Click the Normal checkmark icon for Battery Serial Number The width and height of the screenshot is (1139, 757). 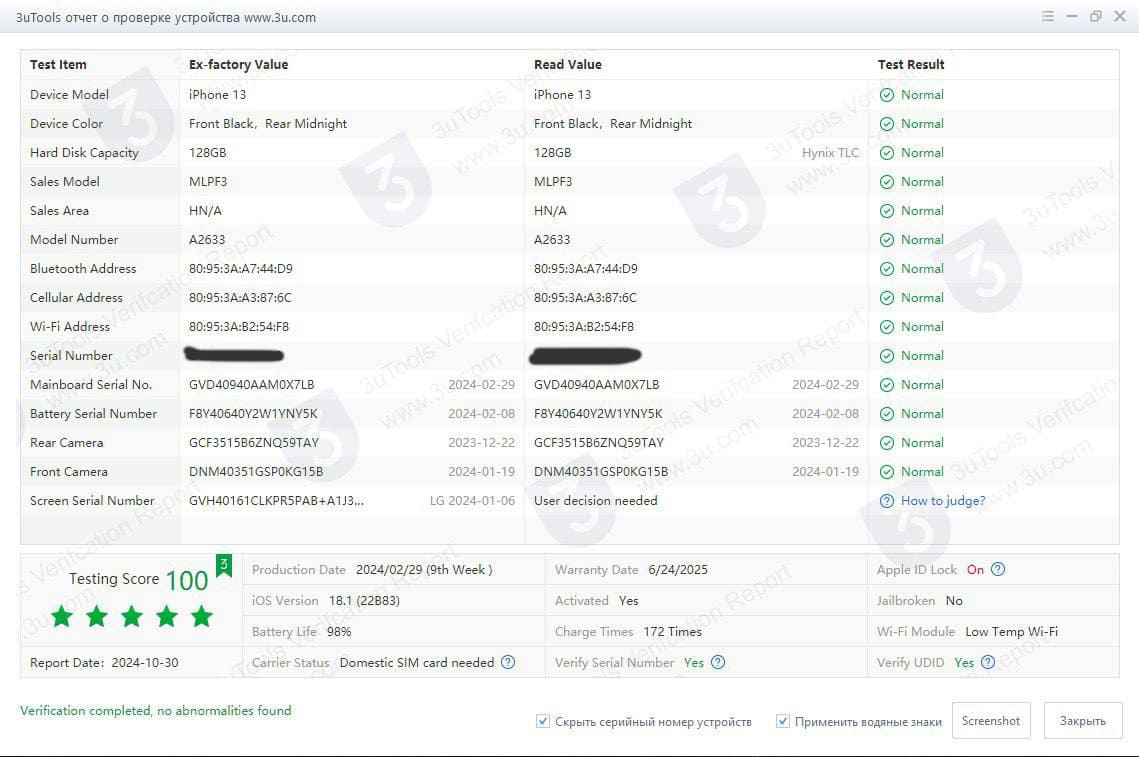(887, 415)
